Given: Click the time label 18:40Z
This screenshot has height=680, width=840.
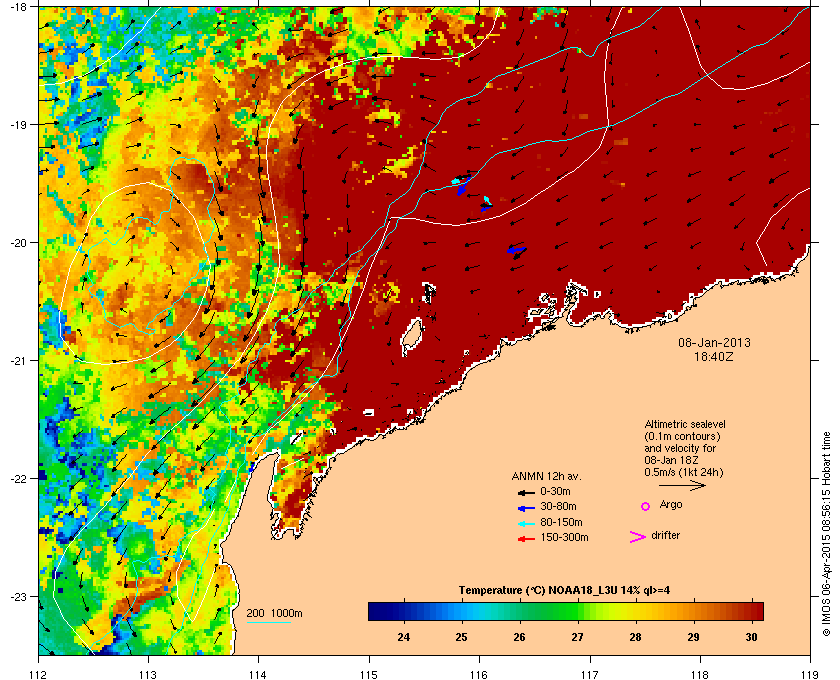Looking at the screenshot, I should coord(714,356).
